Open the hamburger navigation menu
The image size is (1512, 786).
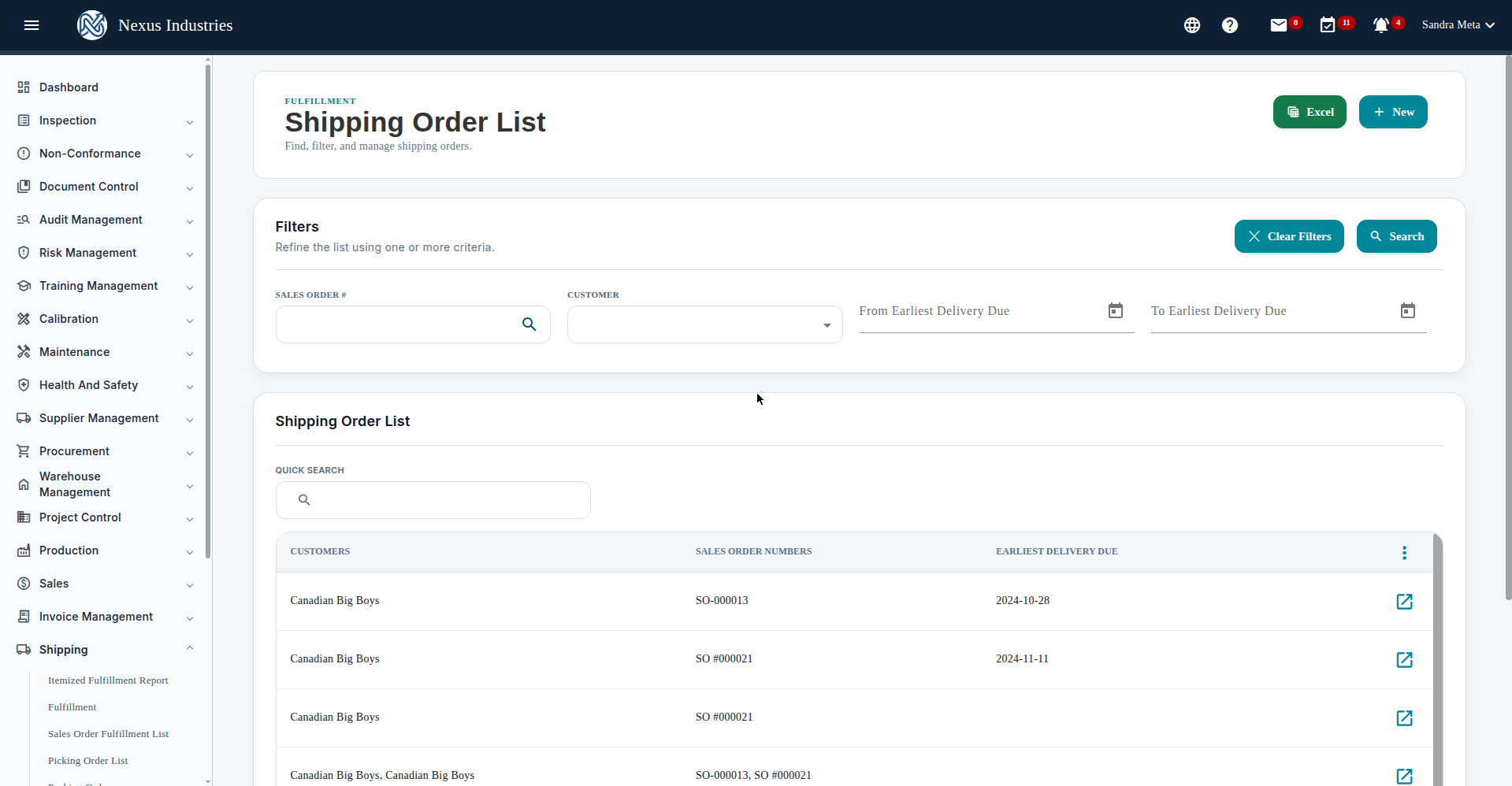[32, 25]
